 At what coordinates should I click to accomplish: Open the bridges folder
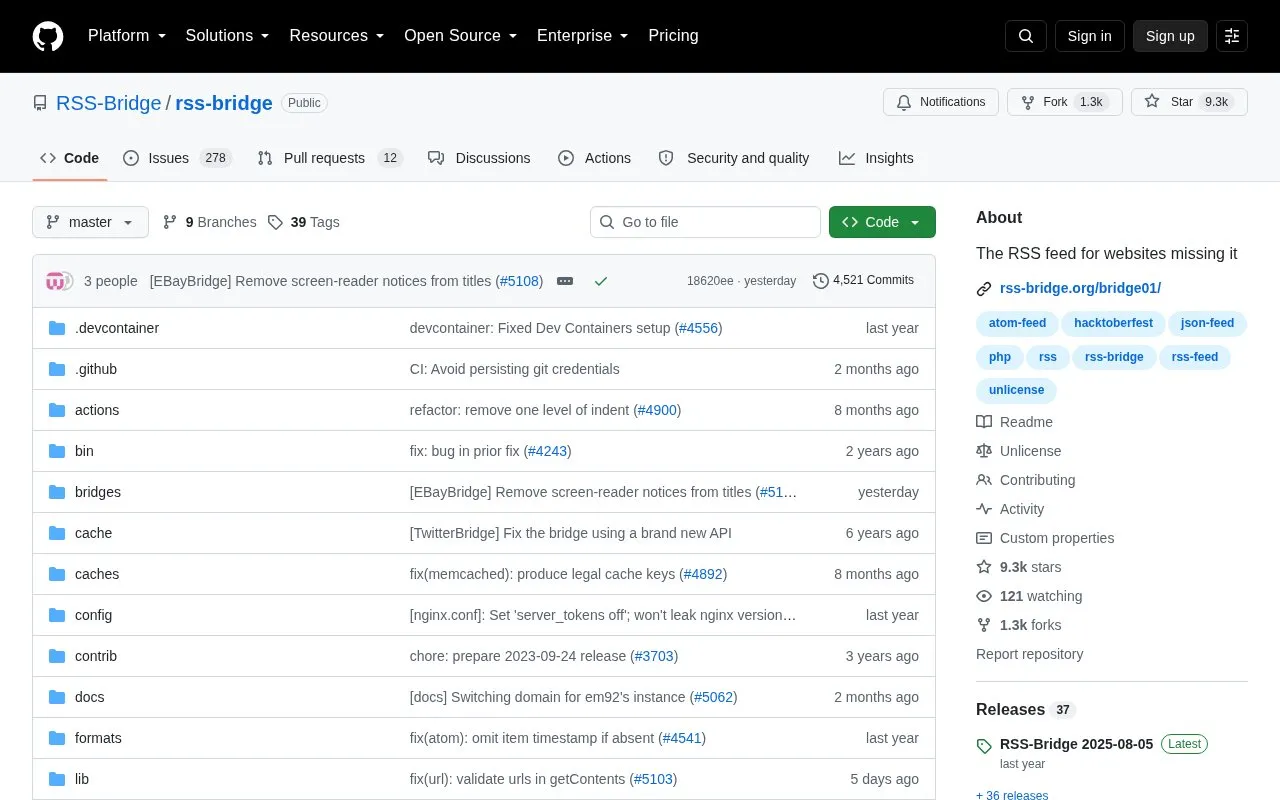tap(98, 492)
